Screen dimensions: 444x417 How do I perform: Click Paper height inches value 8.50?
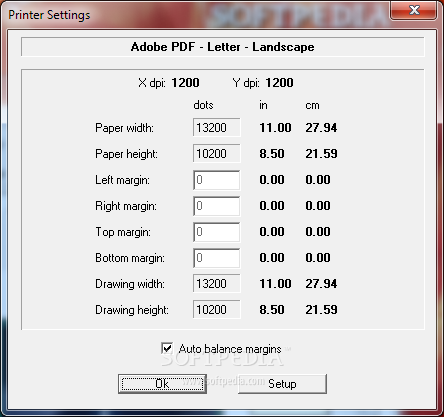tap(272, 154)
